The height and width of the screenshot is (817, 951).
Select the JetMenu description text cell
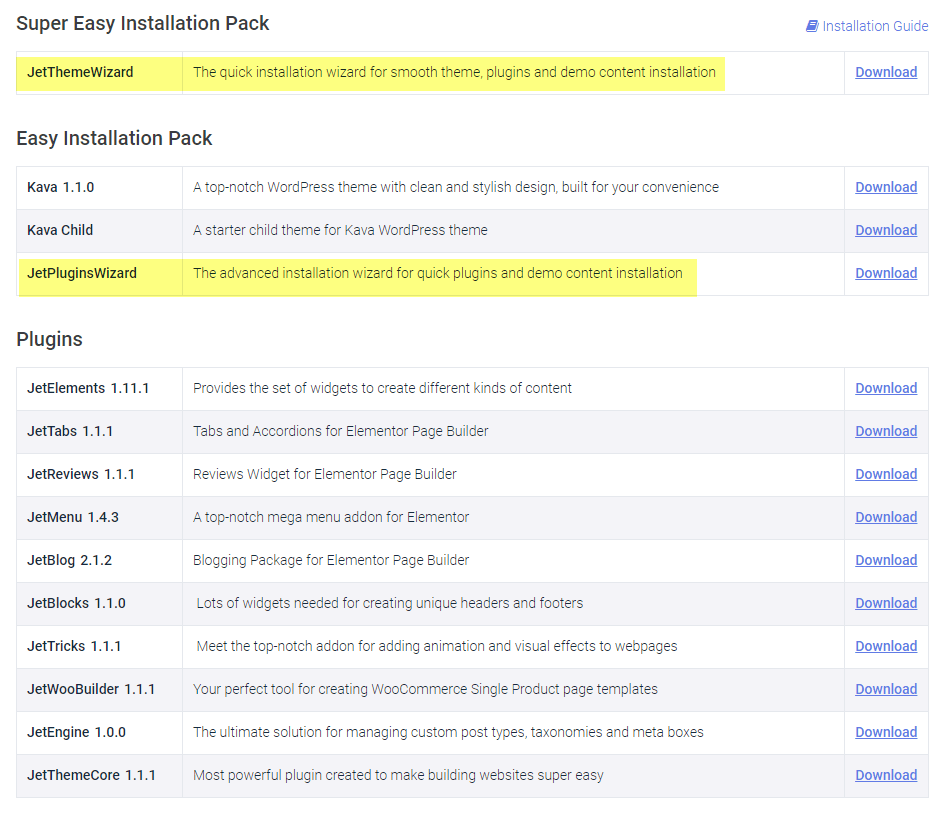point(331,517)
